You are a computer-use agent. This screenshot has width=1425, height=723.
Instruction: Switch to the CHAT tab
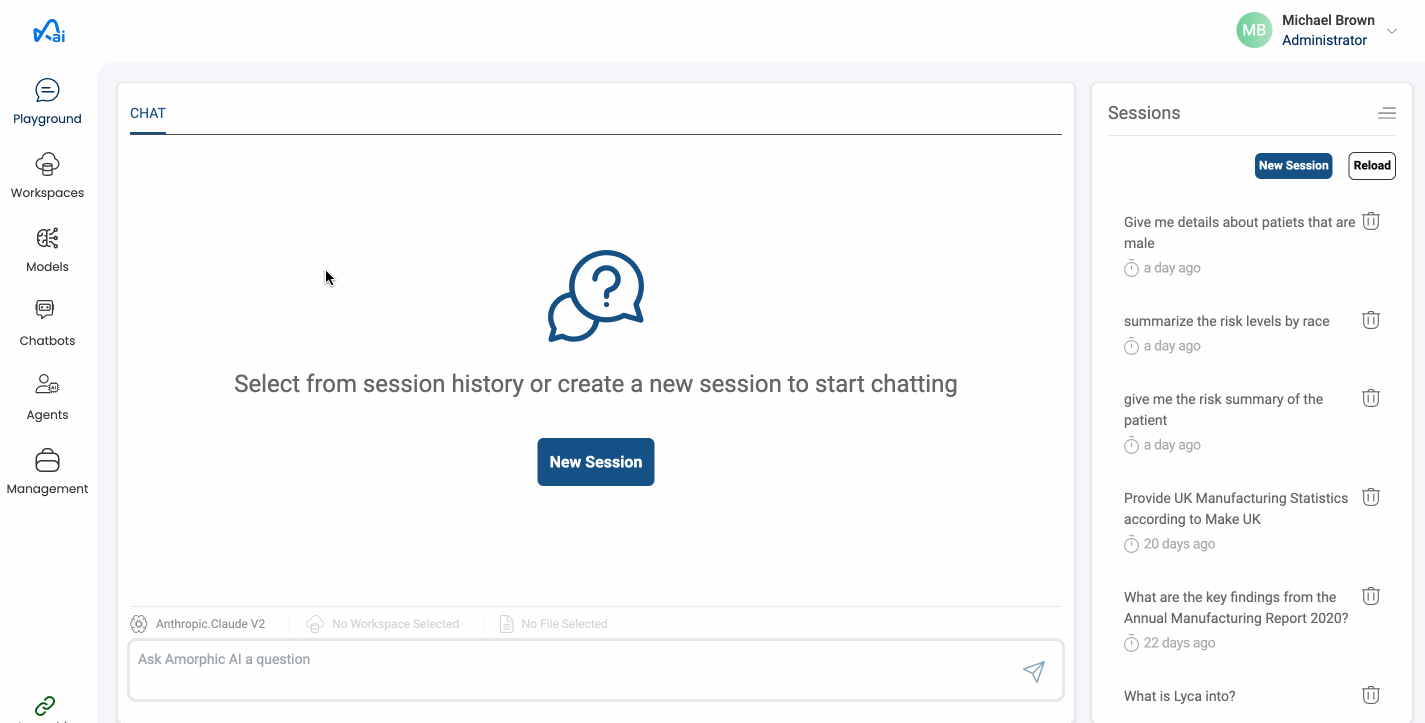(148, 113)
